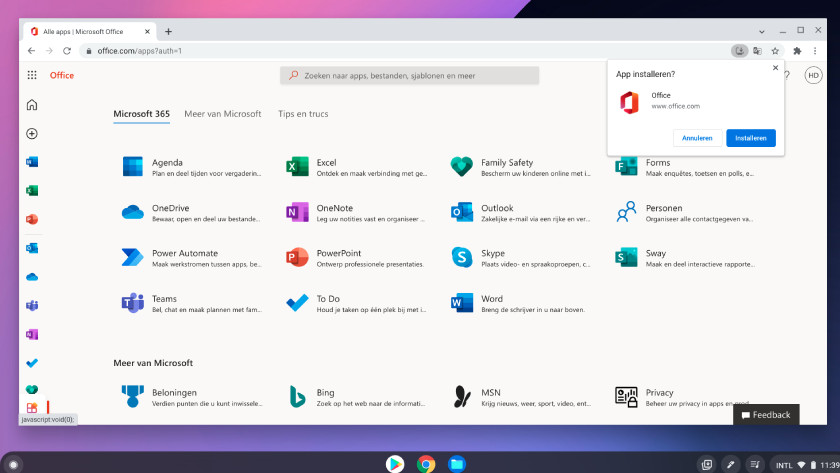840x473 pixels.
Task: Open Family Safety app tile
Action: coord(520,167)
